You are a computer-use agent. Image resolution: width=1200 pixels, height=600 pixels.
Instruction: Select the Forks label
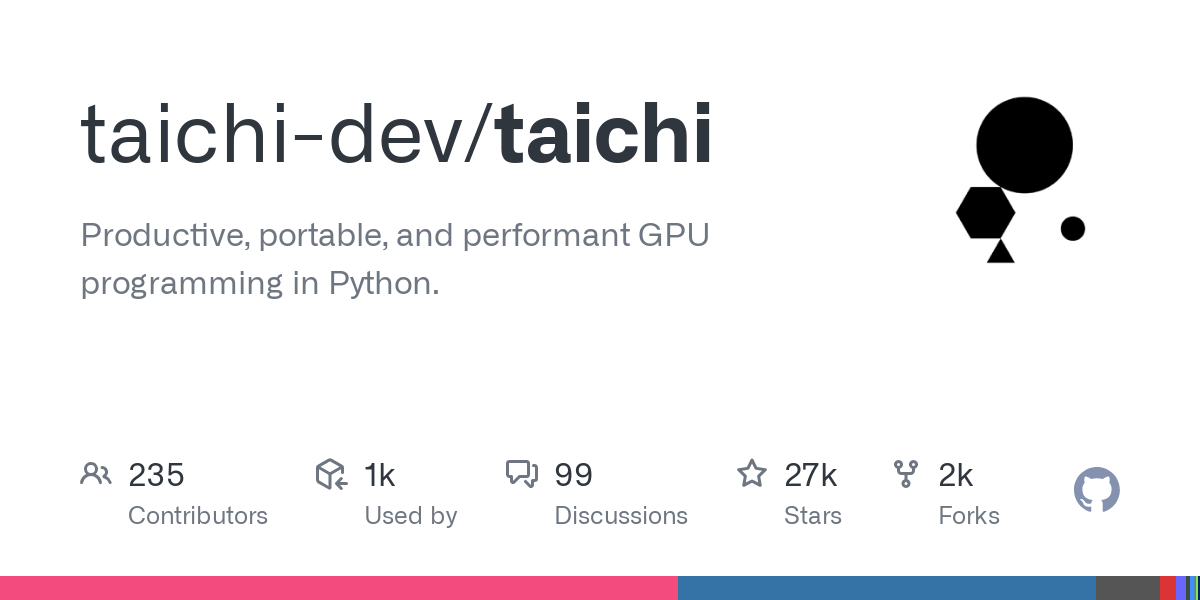tap(969, 516)
